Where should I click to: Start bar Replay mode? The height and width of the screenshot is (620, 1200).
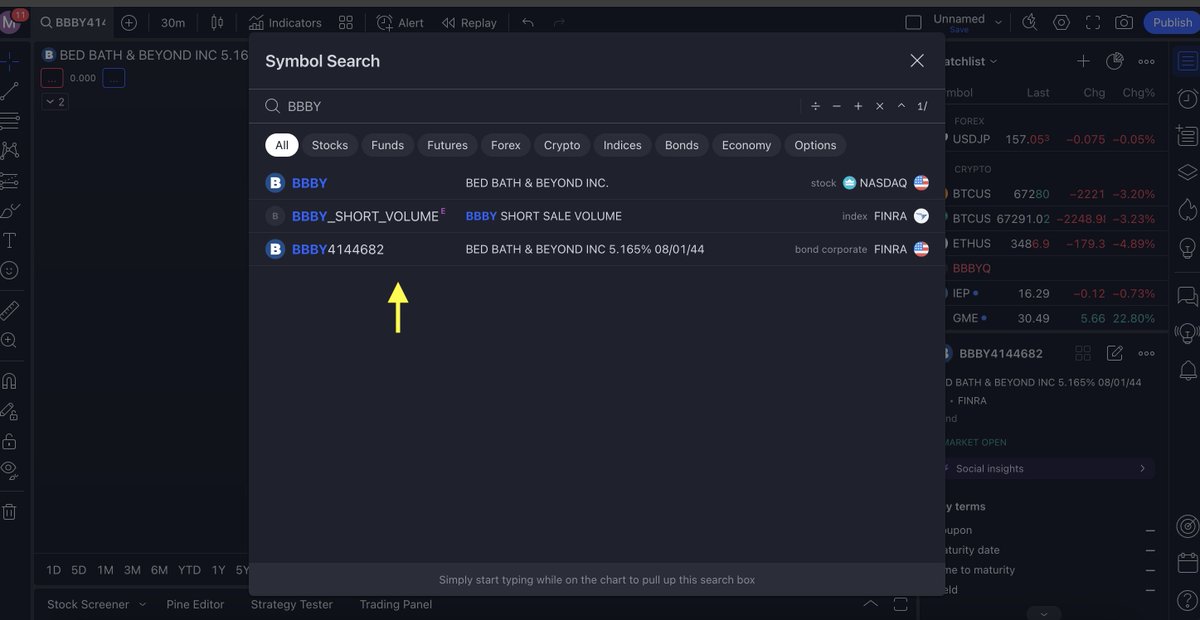469,22
